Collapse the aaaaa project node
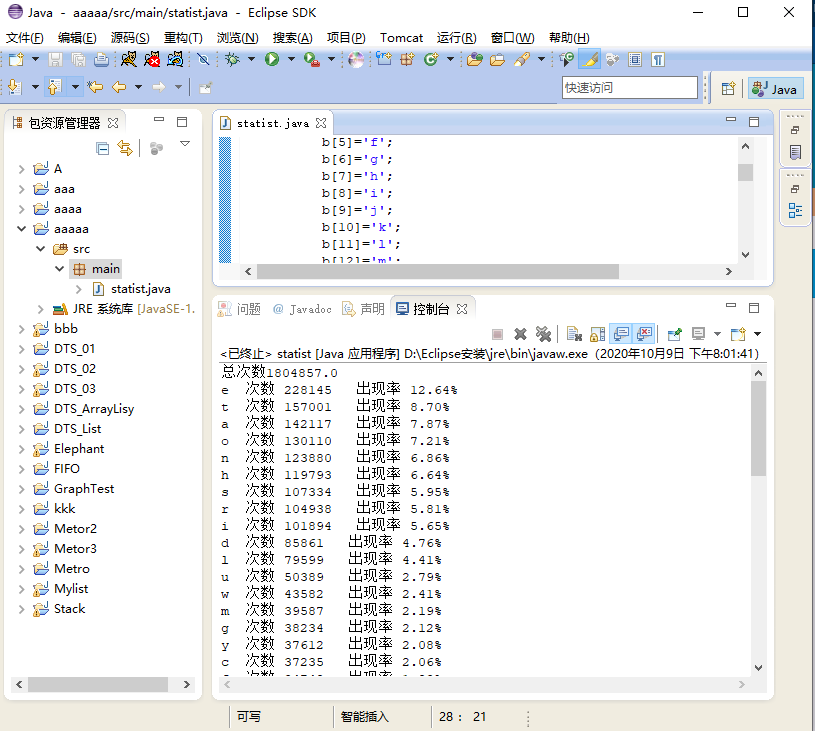815x731 pixels. coord(21,228)
